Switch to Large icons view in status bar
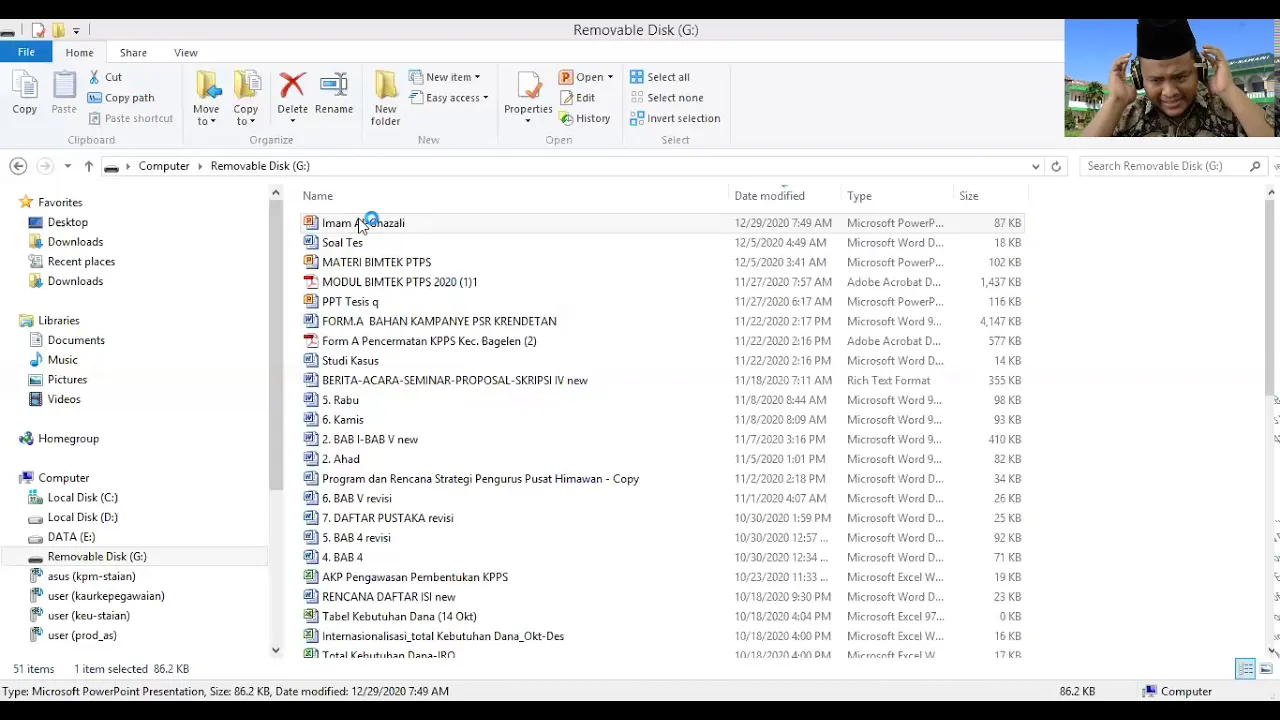The width and height of the screenshot is (1280, 720). click(1266, 669)
